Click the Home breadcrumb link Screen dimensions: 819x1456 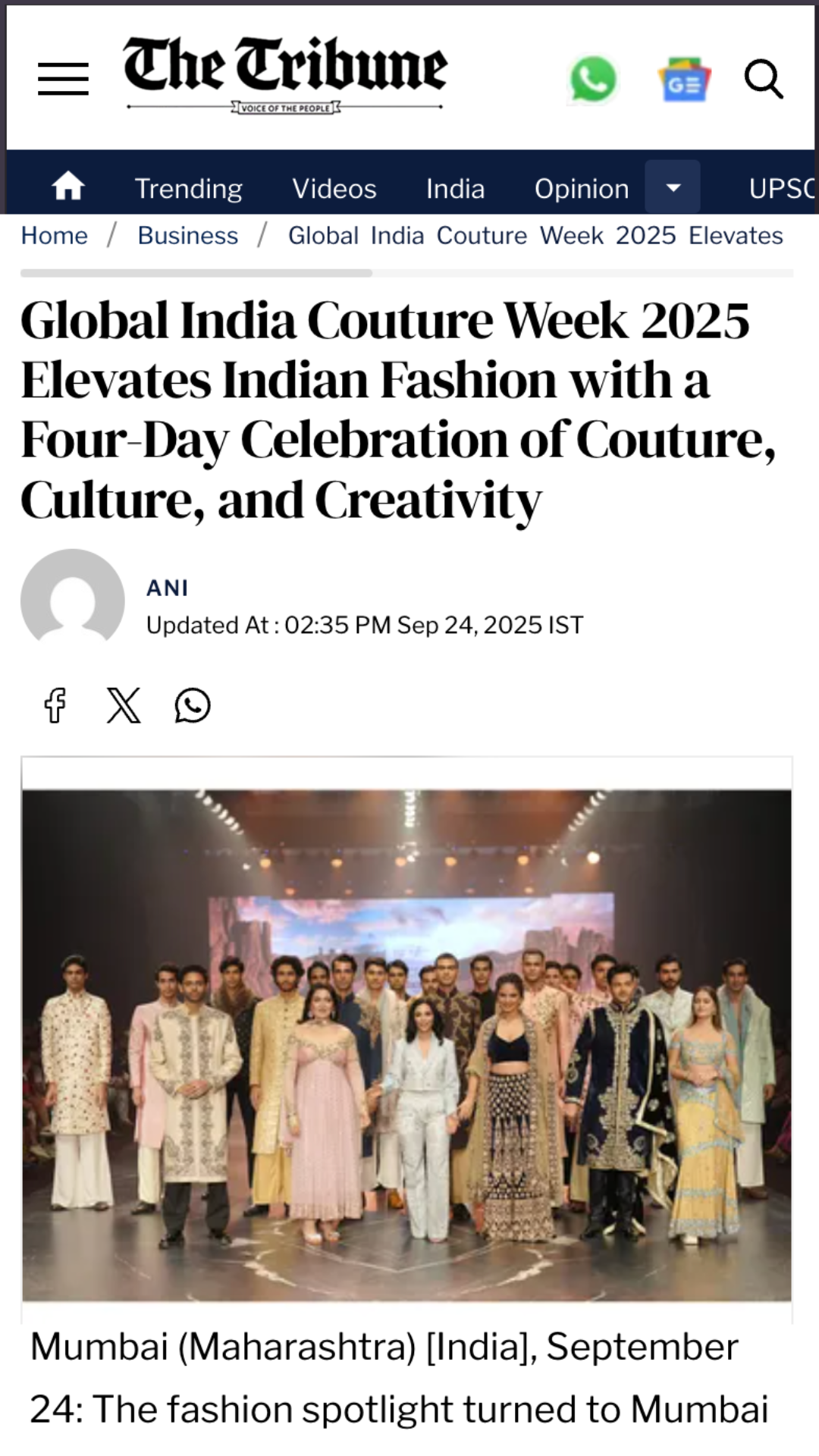click(54, 236)
